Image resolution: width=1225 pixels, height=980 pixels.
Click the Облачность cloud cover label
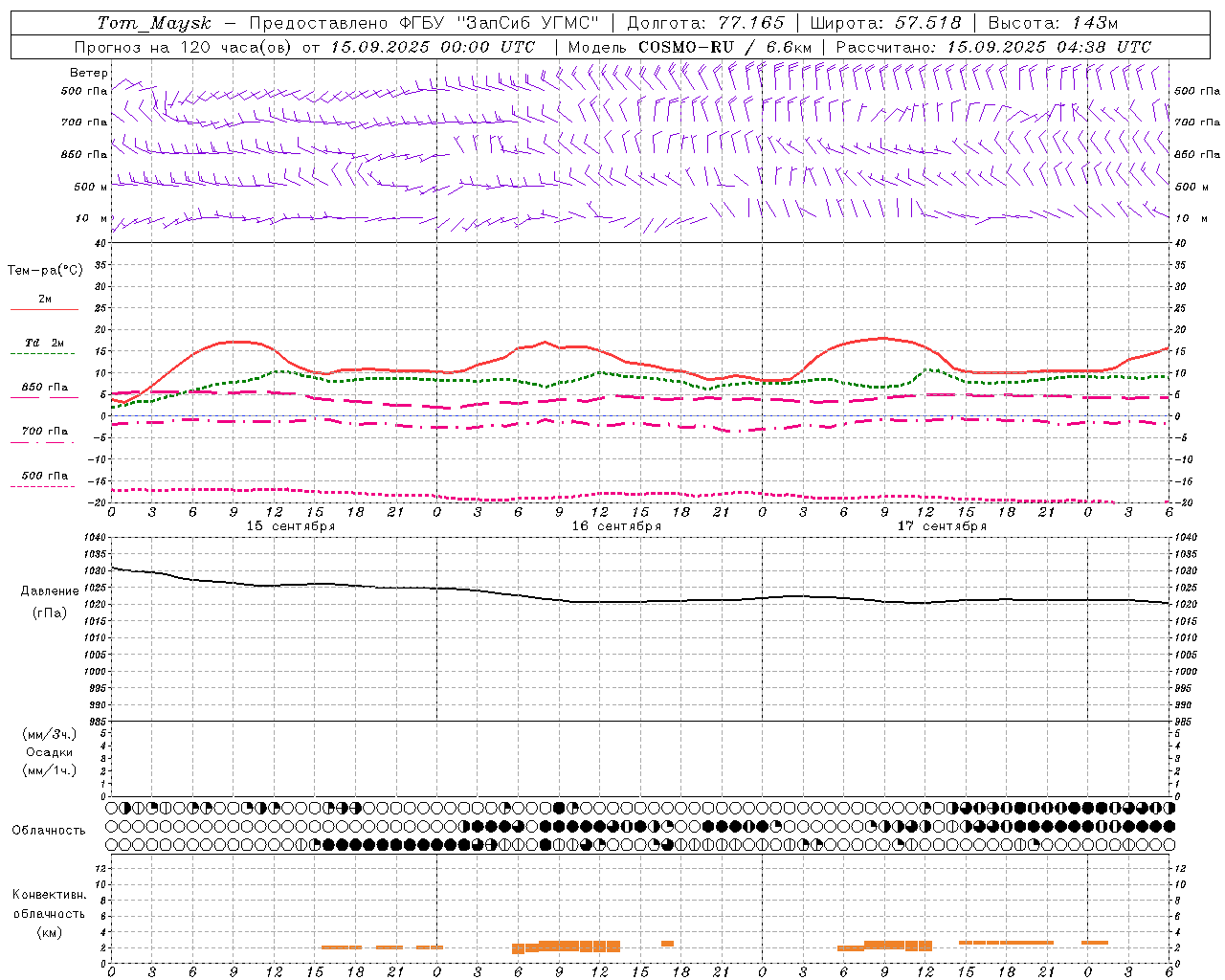click(49, 830)
